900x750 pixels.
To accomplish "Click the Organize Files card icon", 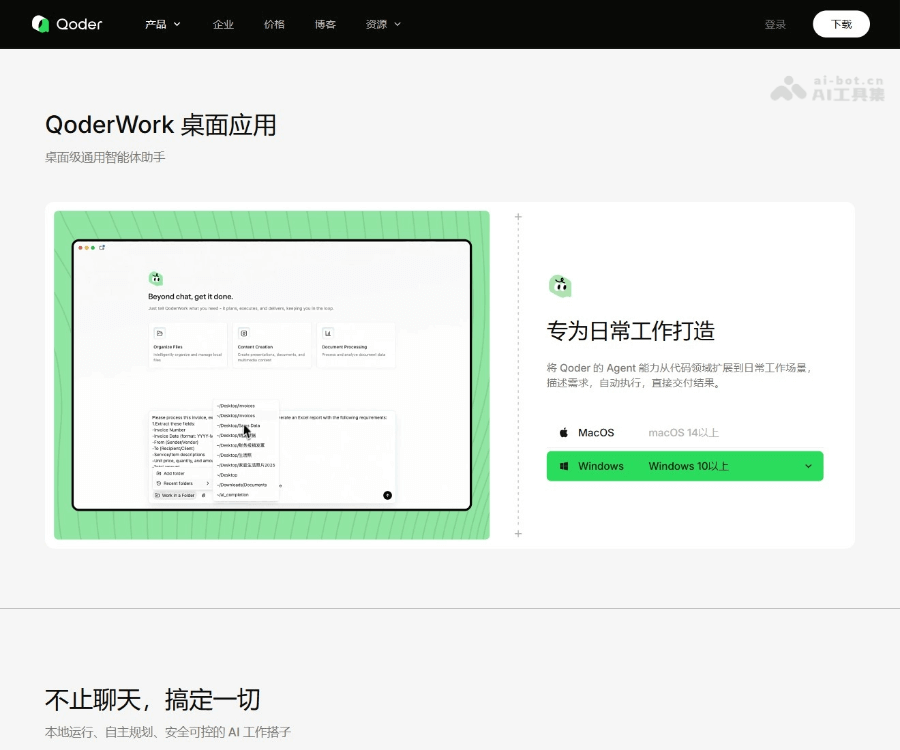I will 159,333.
